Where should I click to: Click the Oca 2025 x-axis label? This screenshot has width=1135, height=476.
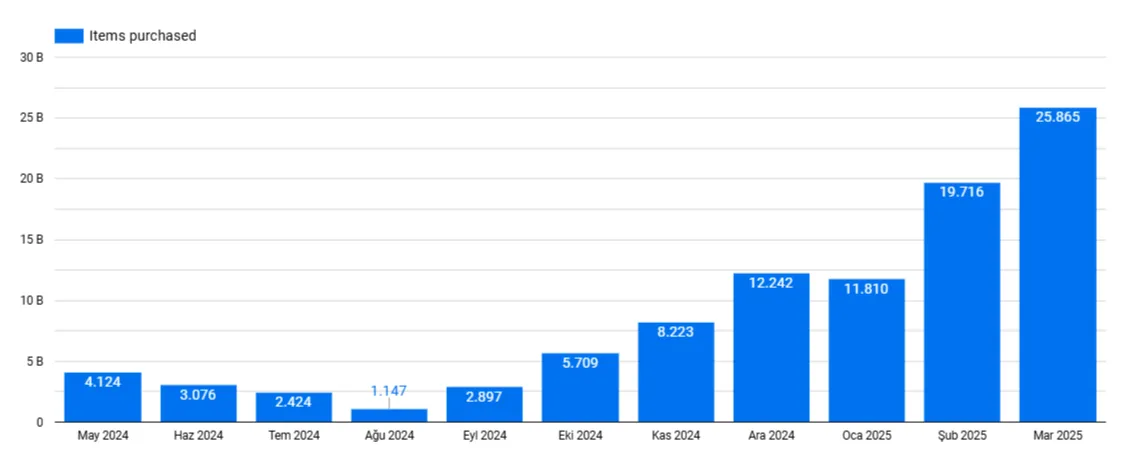pyautogui.click(x=866, y=436)
